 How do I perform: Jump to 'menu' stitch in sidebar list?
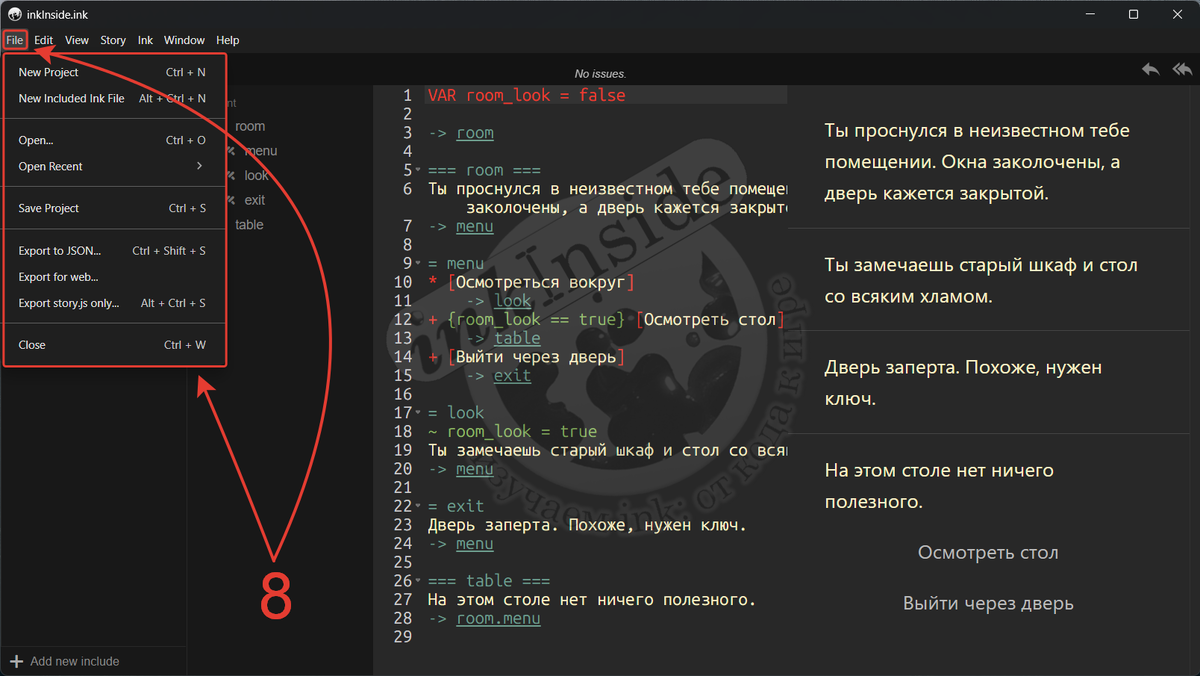point(260,151)
